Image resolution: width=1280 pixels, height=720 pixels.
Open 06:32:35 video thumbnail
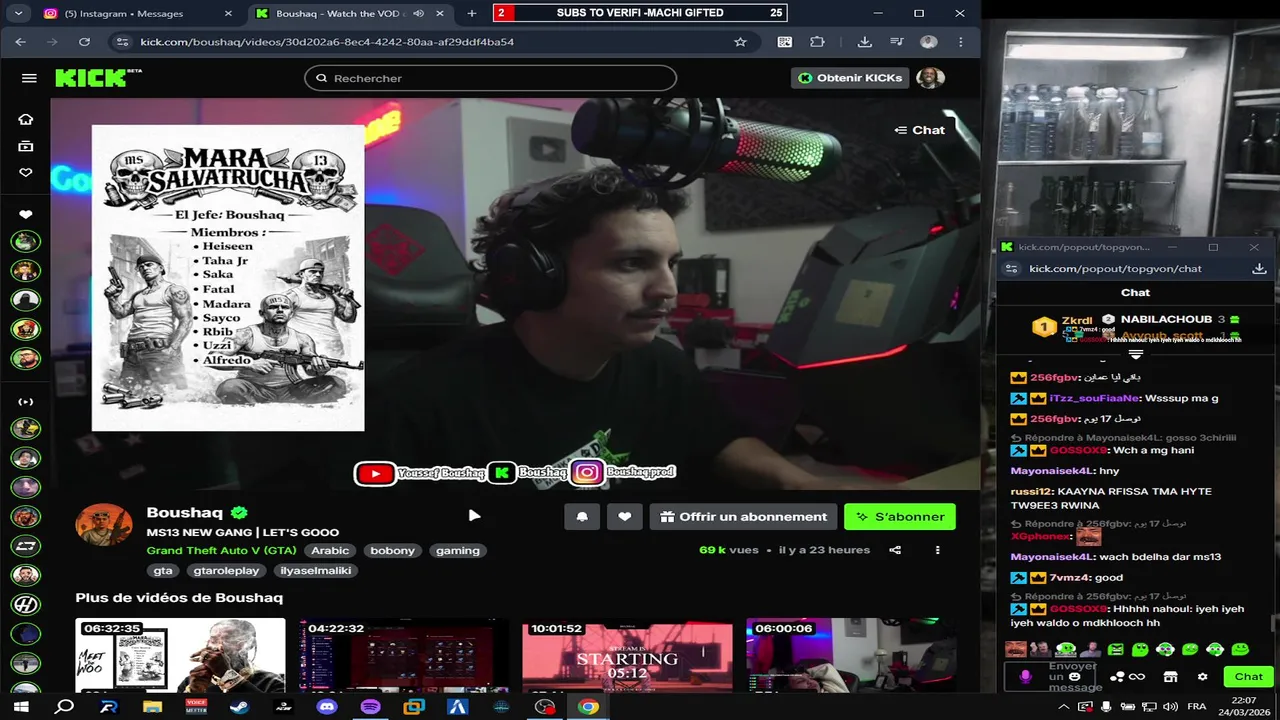pyautogui.click(x=180, y=655)
